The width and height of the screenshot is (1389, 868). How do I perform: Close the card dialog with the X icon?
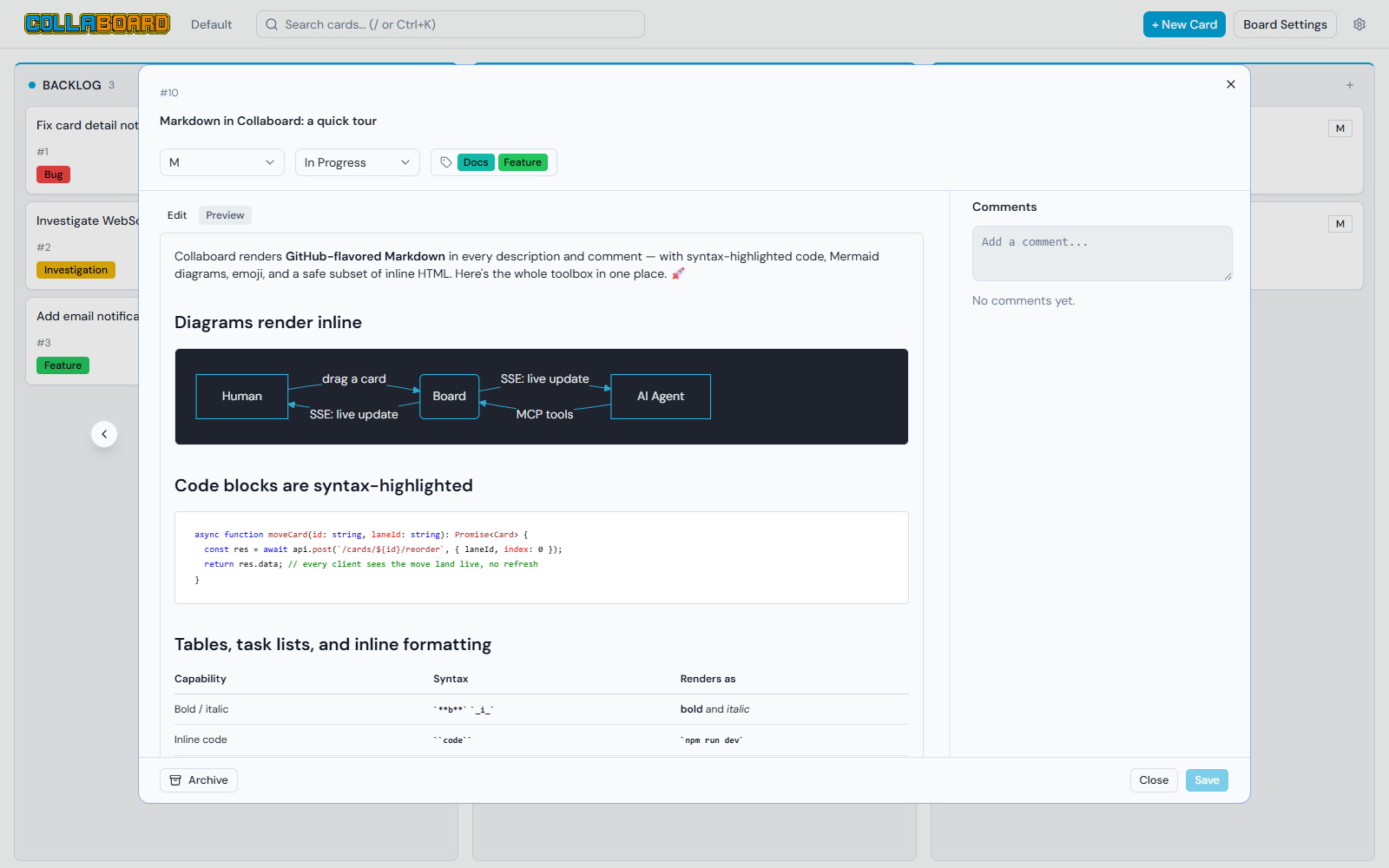1231,84
